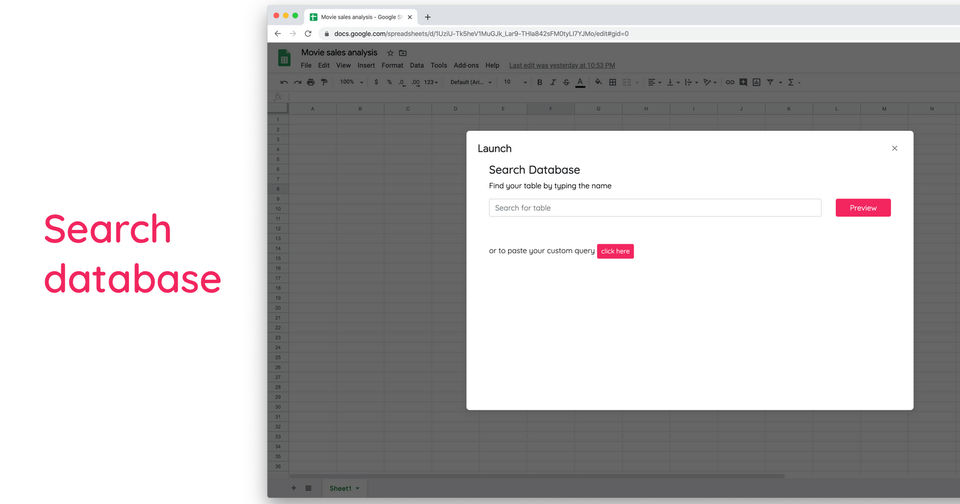Click the Insert chart icon
This screenshot has height=504, width=960.
(757, 82)
